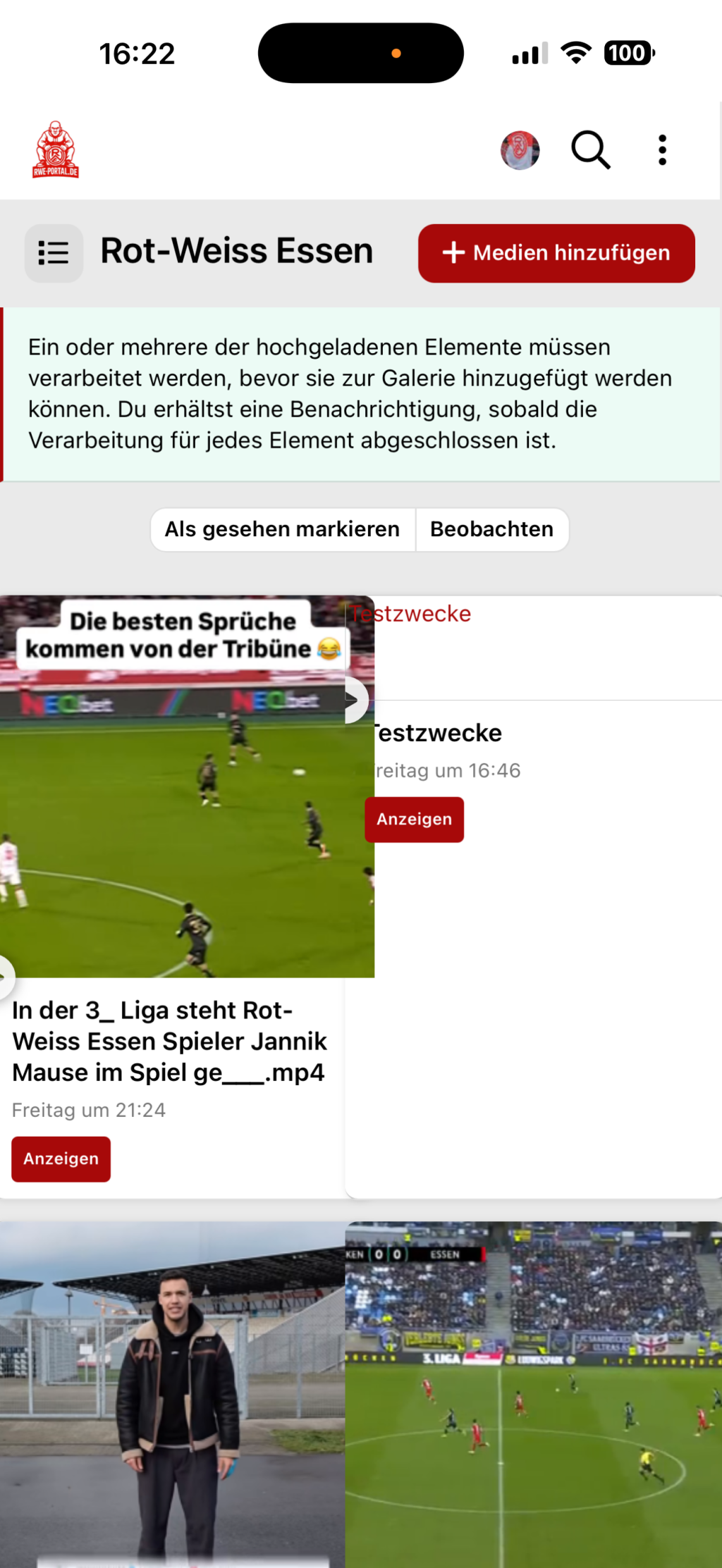Toggle Beobachten for this gallery
Screen dimensions: 722x1568
point(492,529)
